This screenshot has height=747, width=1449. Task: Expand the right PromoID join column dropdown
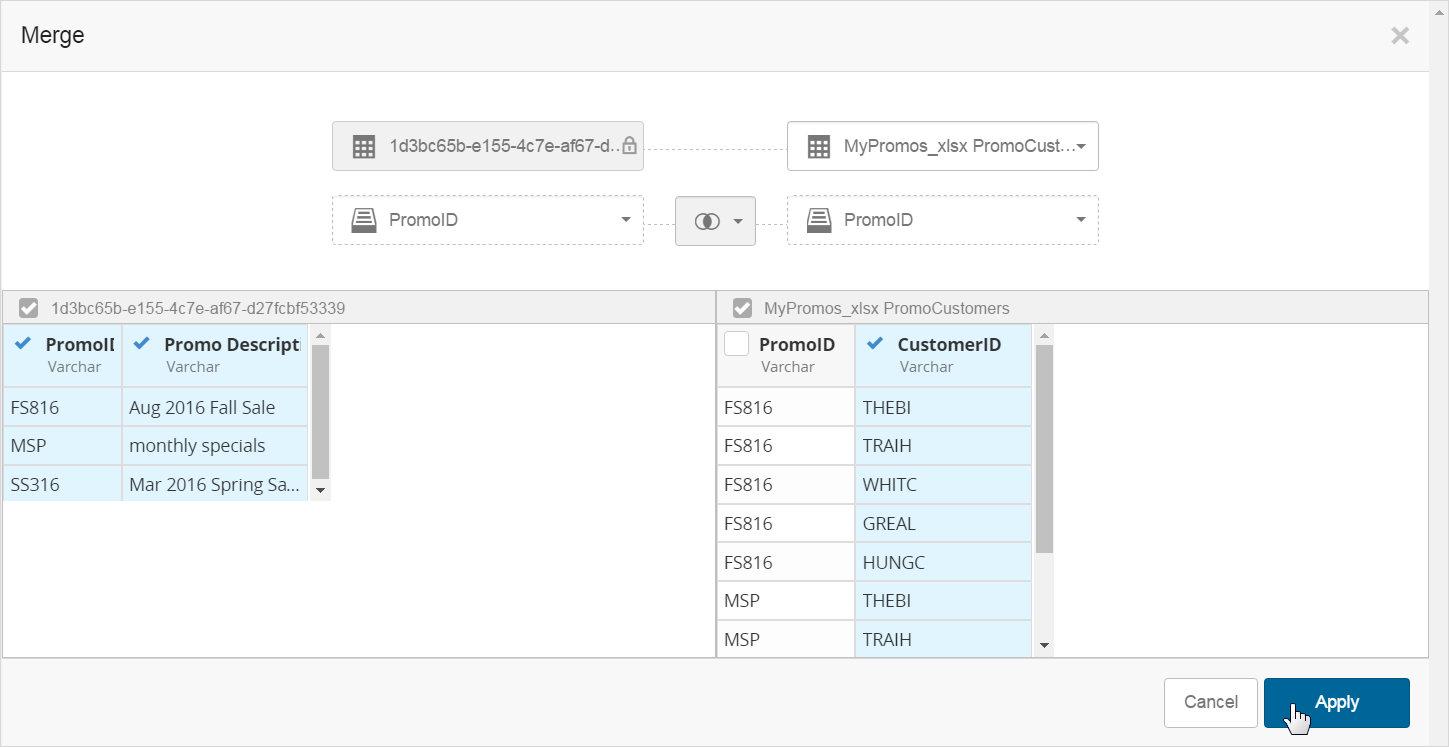[1080, 220]
